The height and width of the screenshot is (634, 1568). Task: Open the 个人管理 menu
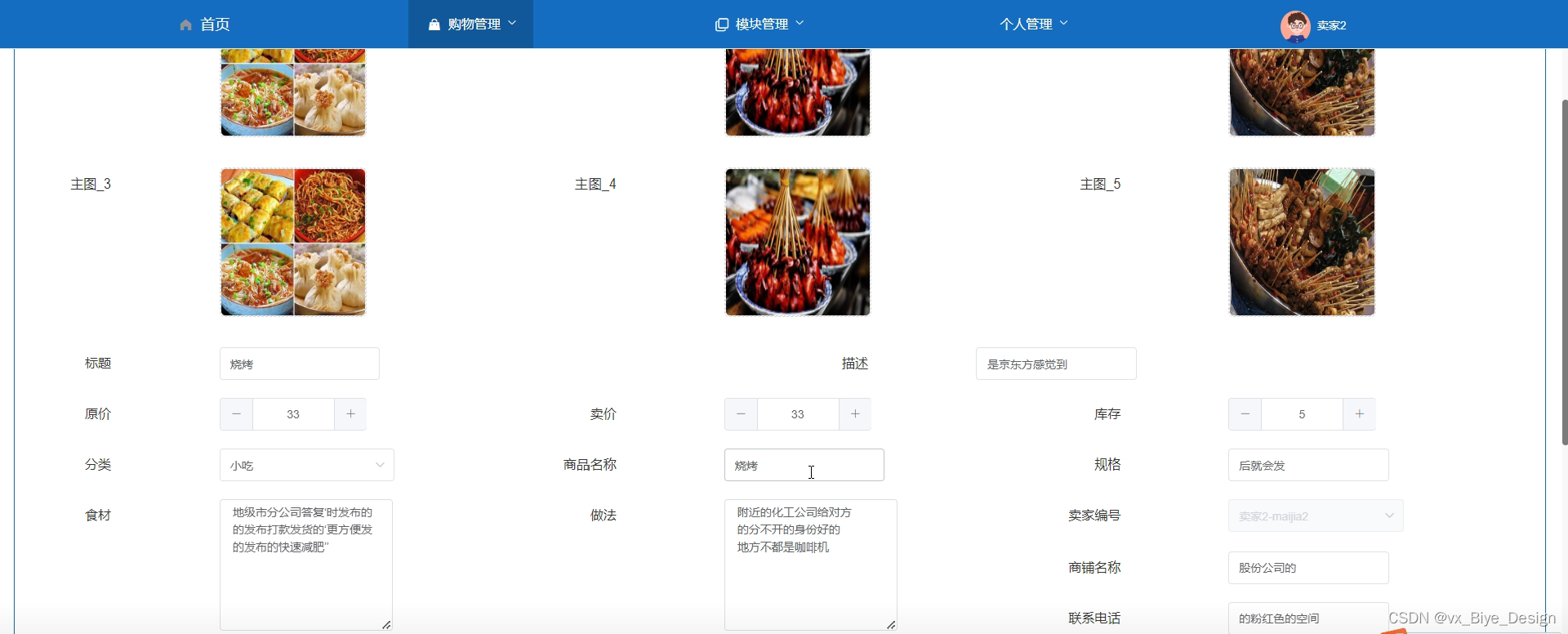(1033, 25)
